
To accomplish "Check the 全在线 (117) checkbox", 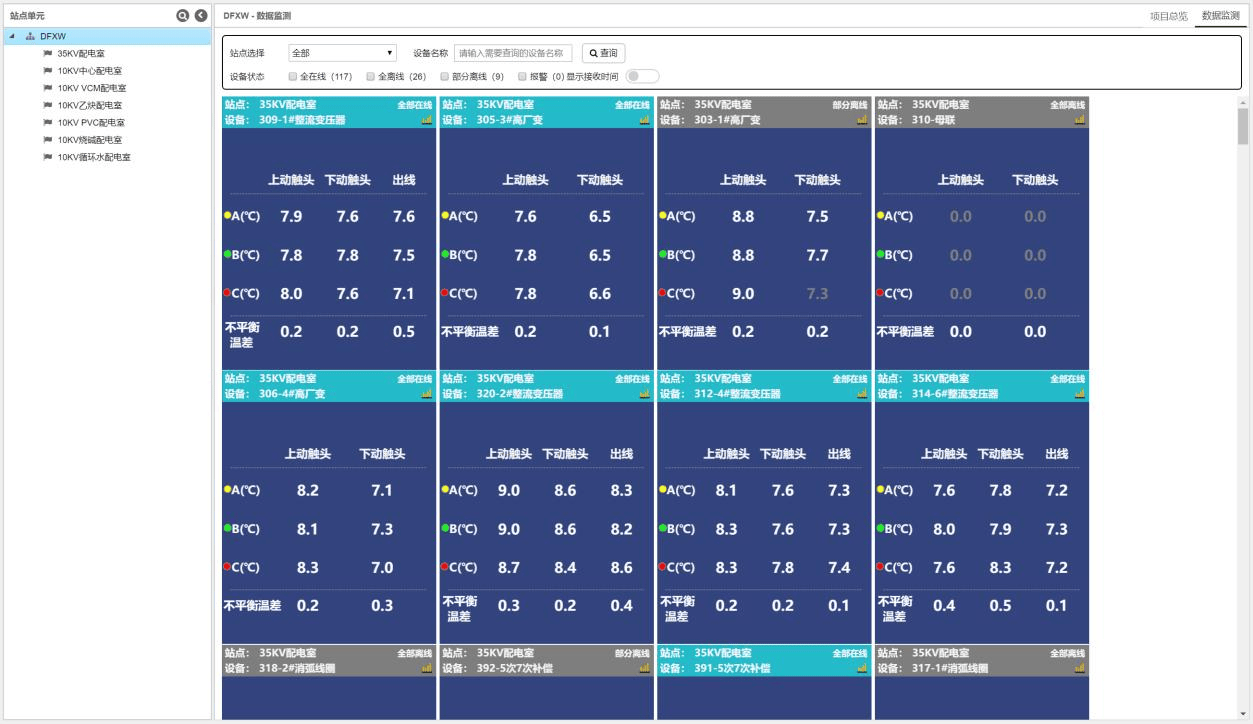I will click(x=292, y=76).
